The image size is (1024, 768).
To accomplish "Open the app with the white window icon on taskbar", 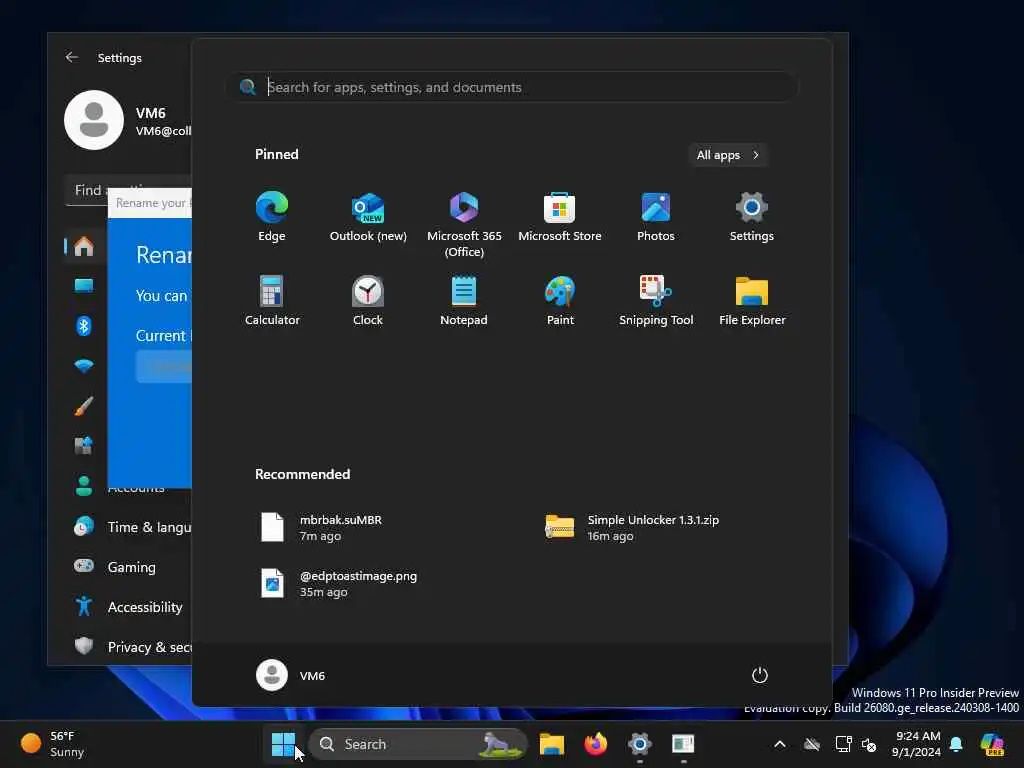I will [683, 744].
